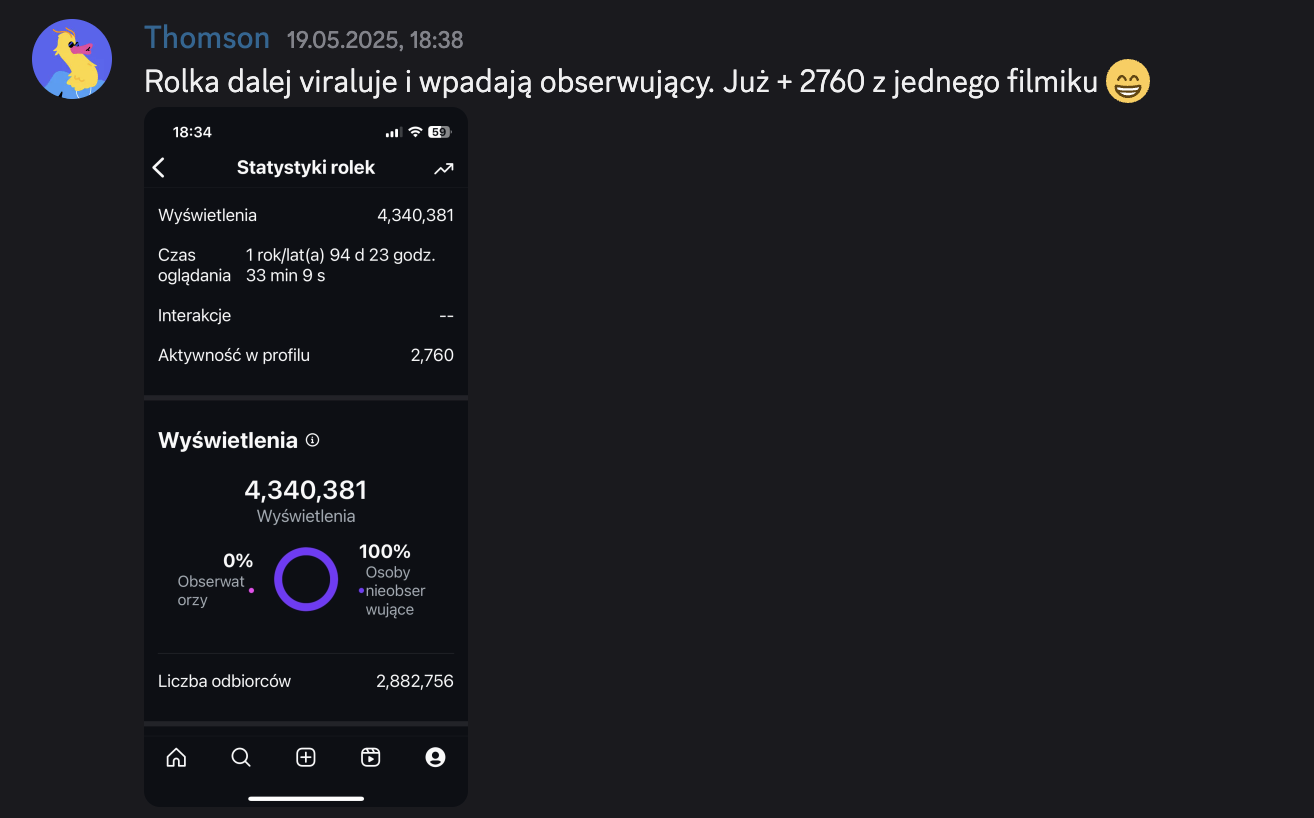Tap the home indicator bar
Image resolution: width=1314 pixels, height=818 pixels.
coord(306,798)
